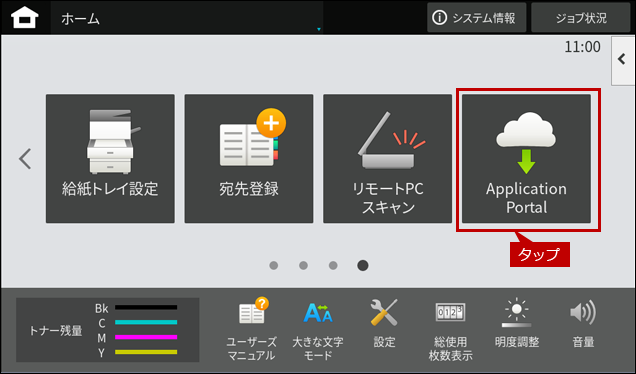Go to the Home house icon
636x374 pixels.
[25, 18]
